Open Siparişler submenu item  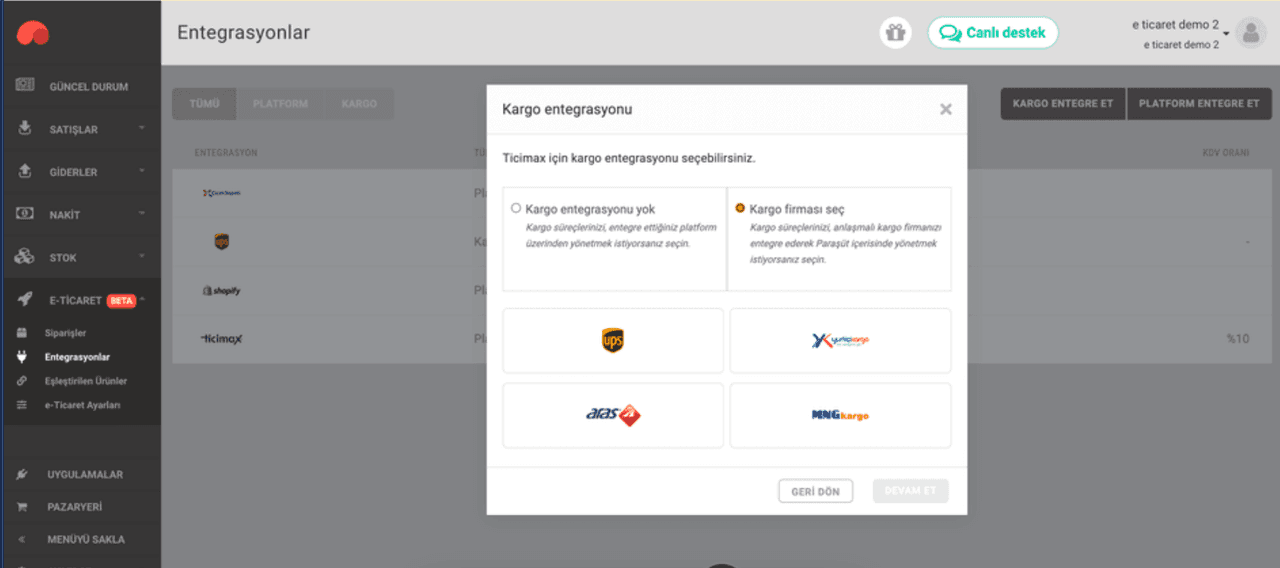pos(65,333)
